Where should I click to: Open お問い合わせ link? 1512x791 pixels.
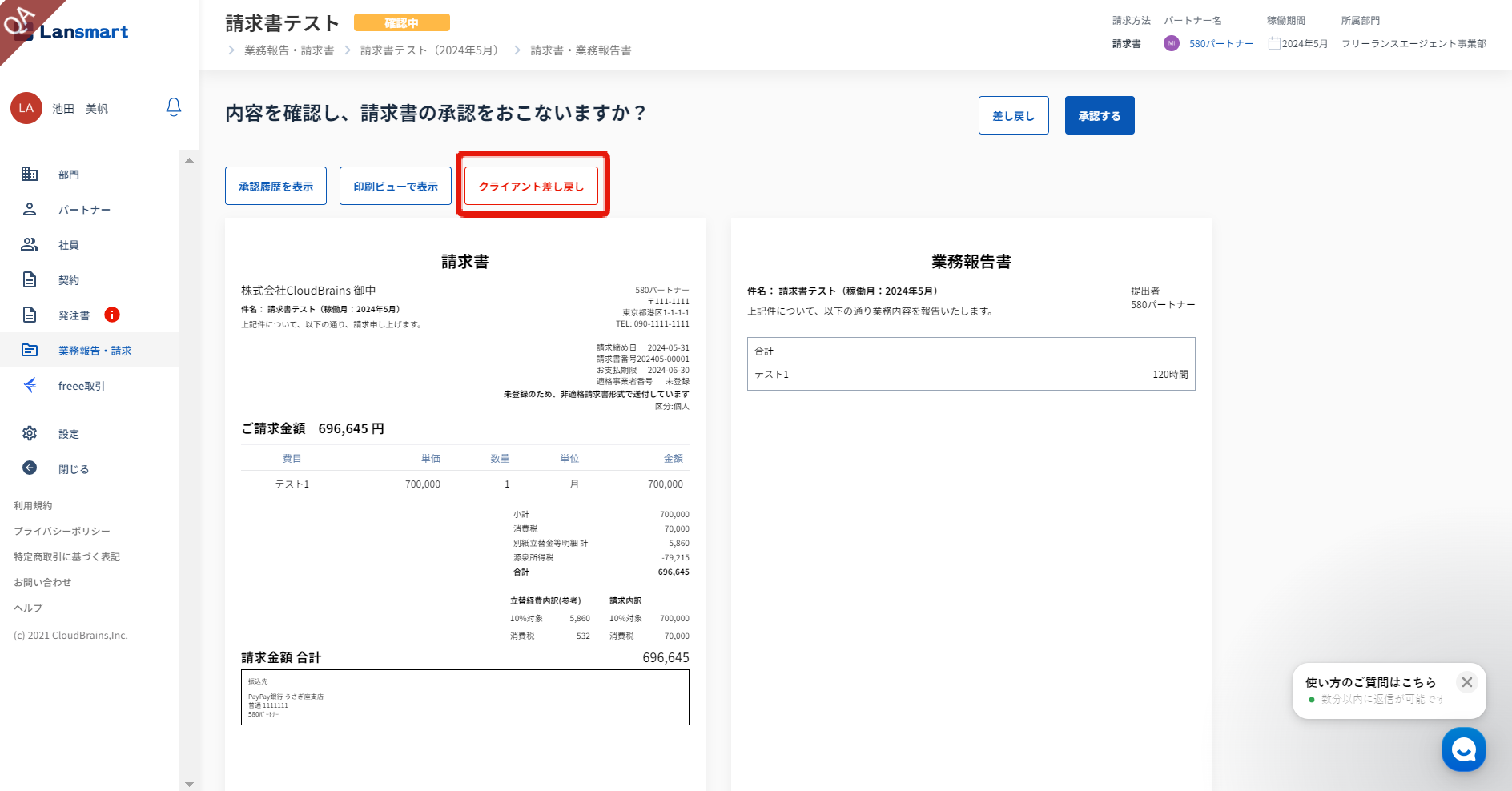[42, 583]
